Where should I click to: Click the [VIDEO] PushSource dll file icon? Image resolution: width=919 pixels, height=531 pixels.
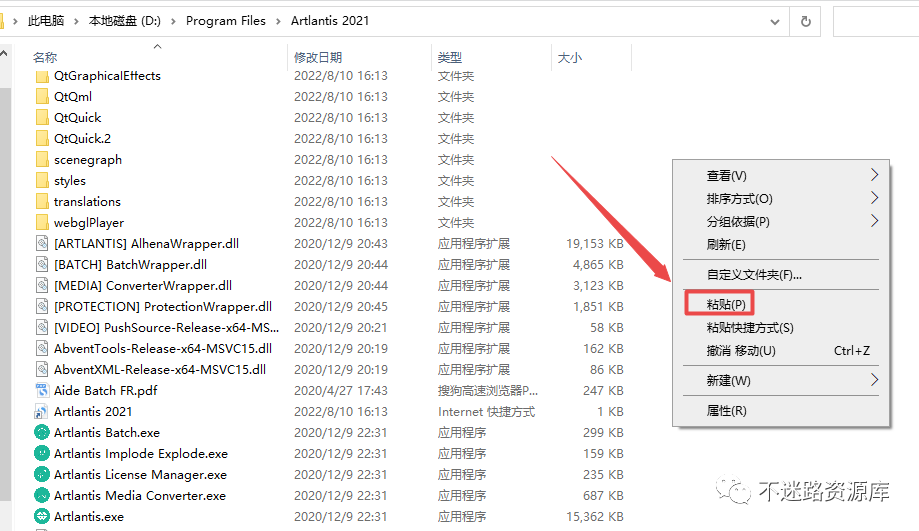[x=42, y=328]
